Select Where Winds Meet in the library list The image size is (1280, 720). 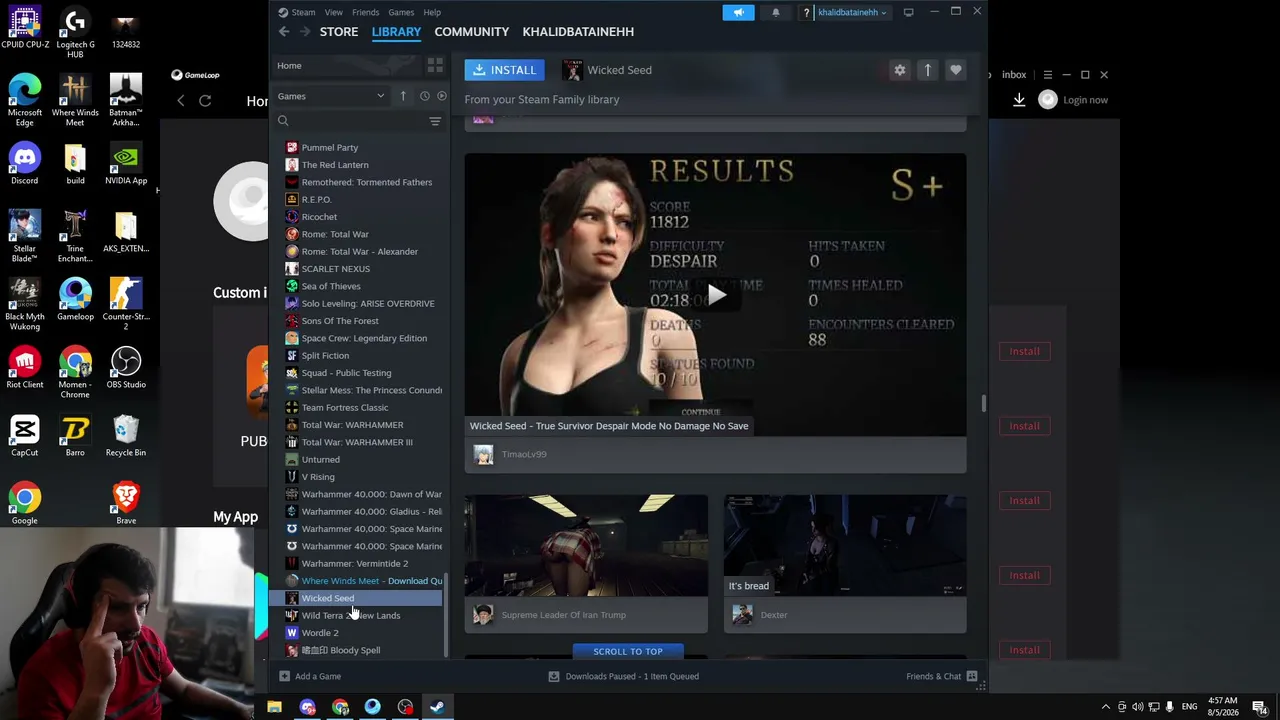click(x=363, y=581)
